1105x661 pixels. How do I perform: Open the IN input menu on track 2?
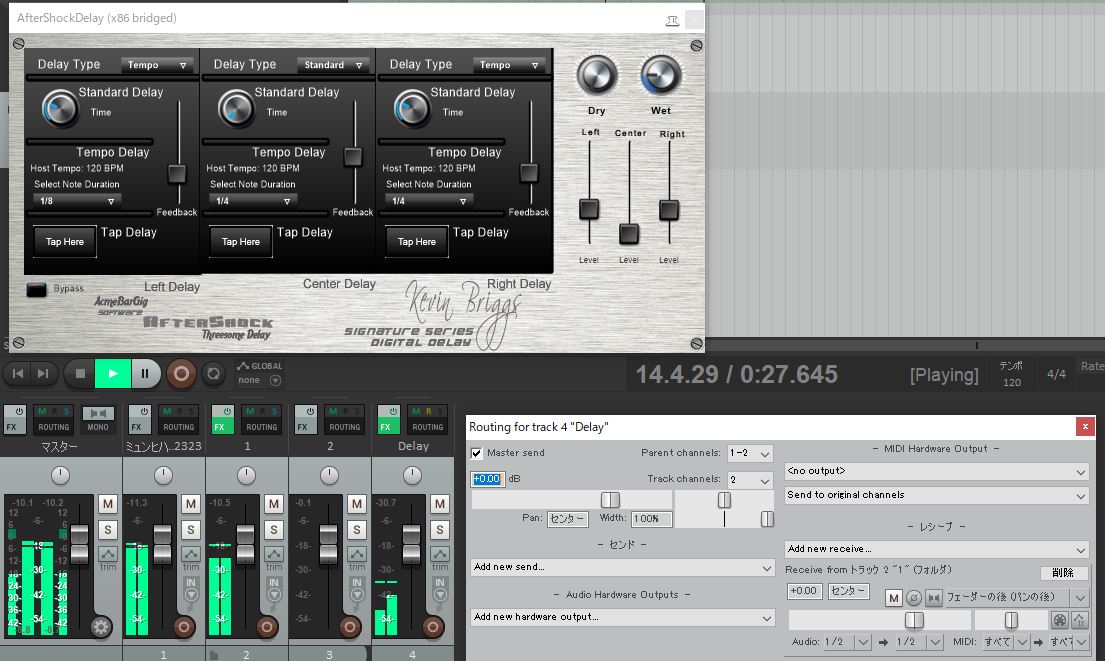[x=357, y=589]
